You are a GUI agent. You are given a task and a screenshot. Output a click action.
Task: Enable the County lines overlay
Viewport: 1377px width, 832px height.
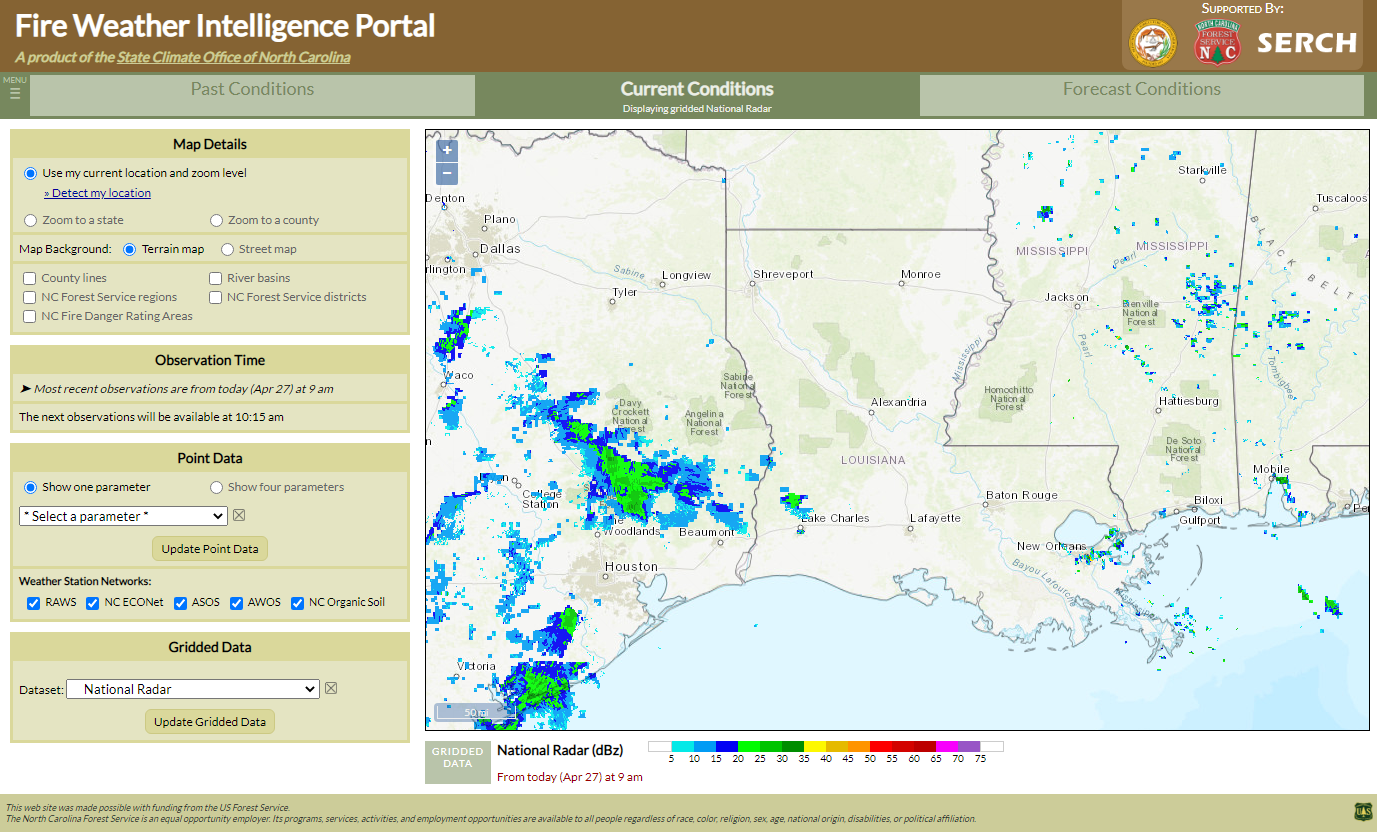pyautogui.click(x=28, y=277)
